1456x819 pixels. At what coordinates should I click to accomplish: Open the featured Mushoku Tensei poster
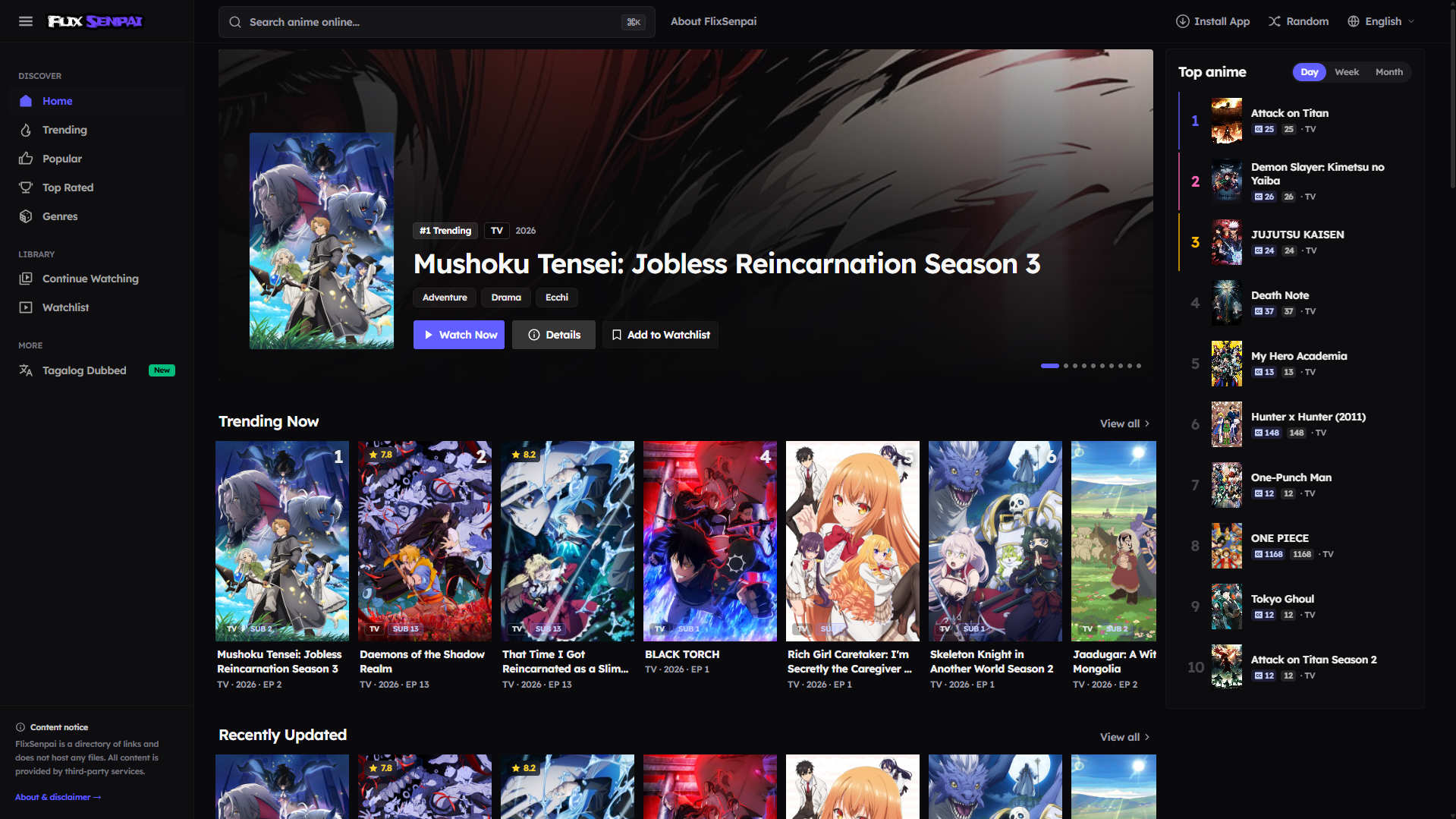pyautogui.click(x=322, y=241)
